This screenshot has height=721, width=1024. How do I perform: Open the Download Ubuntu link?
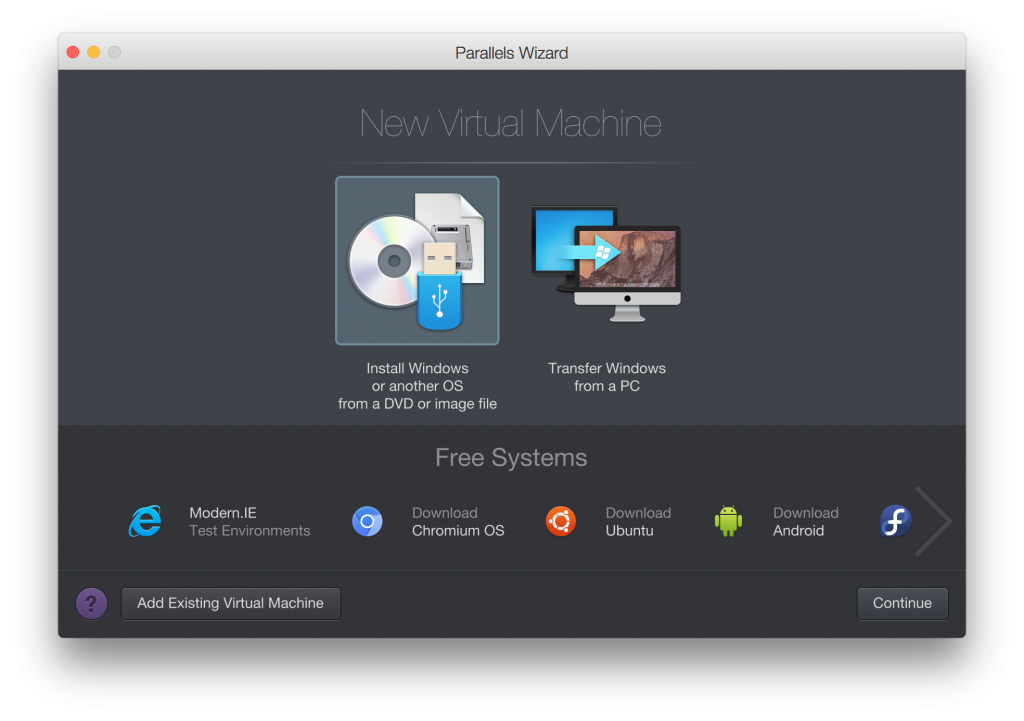[x=638, y=521]
